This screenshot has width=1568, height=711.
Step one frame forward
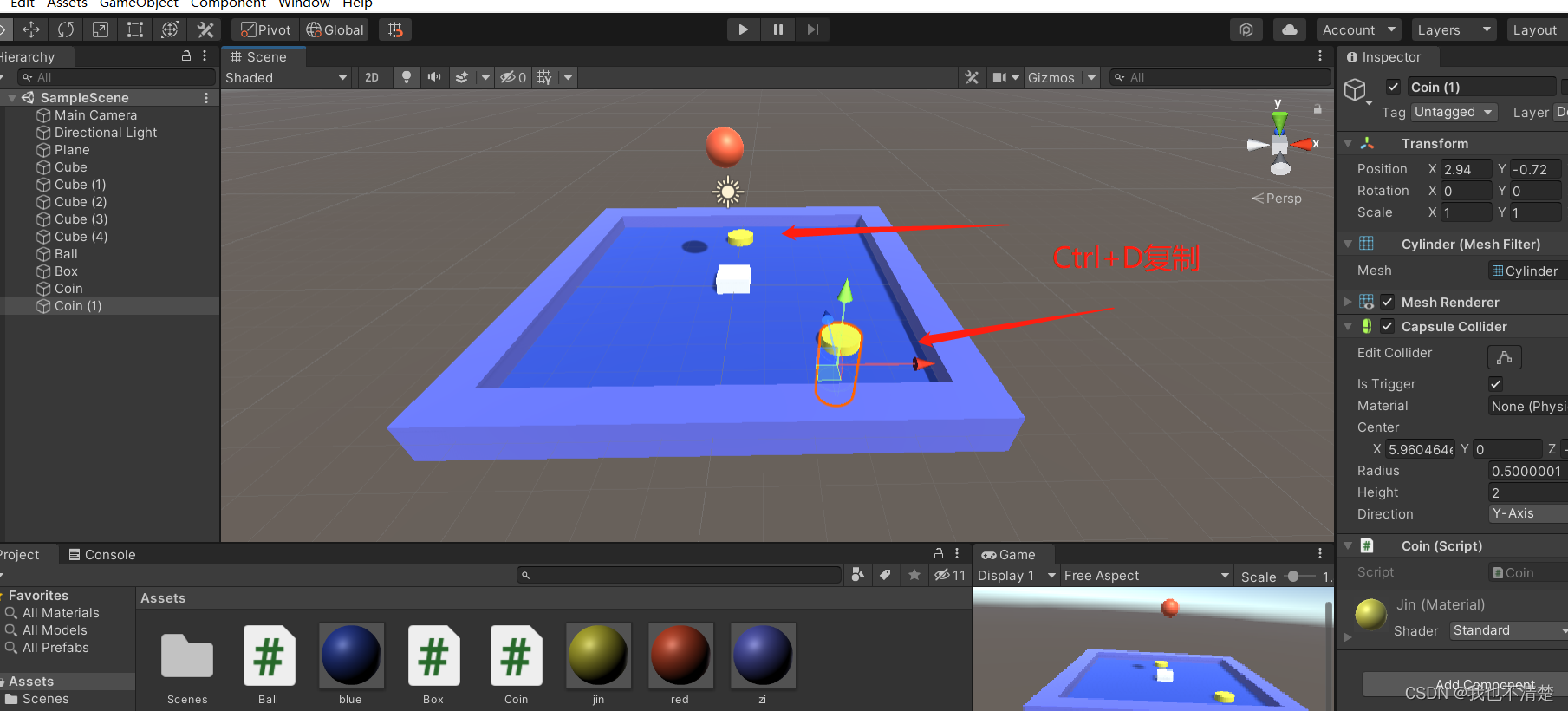[x=812, y=29]
